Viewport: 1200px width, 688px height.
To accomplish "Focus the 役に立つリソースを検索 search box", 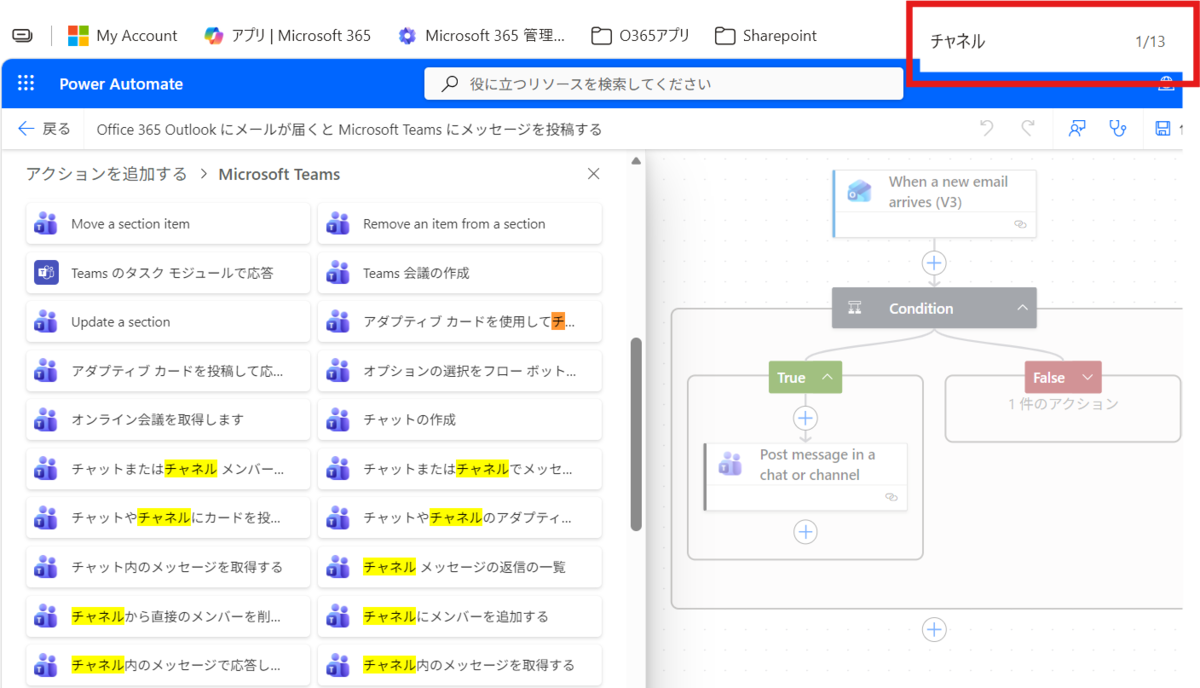I will [x=664, y=84].
